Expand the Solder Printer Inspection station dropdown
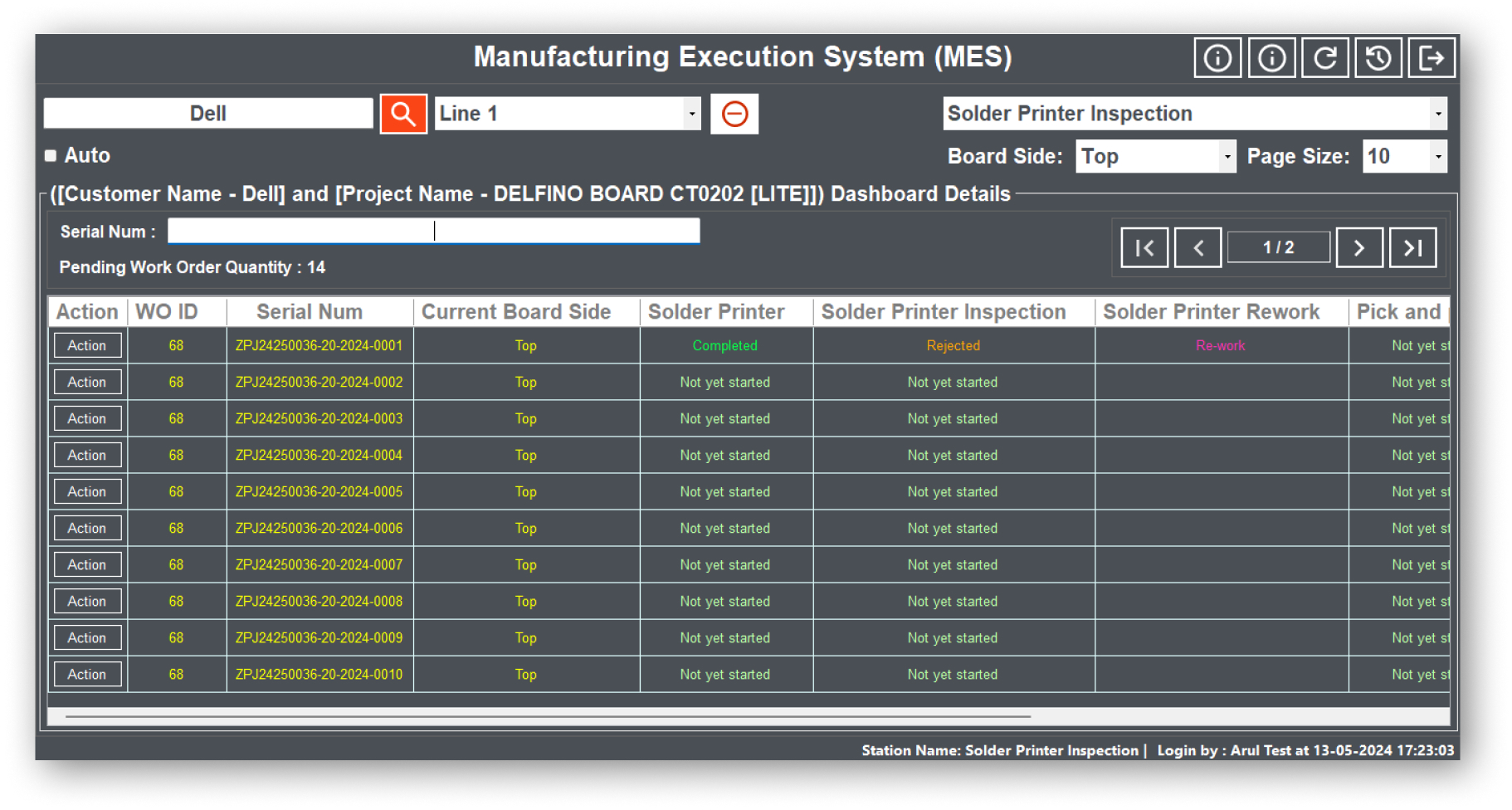 point(1437,114)
